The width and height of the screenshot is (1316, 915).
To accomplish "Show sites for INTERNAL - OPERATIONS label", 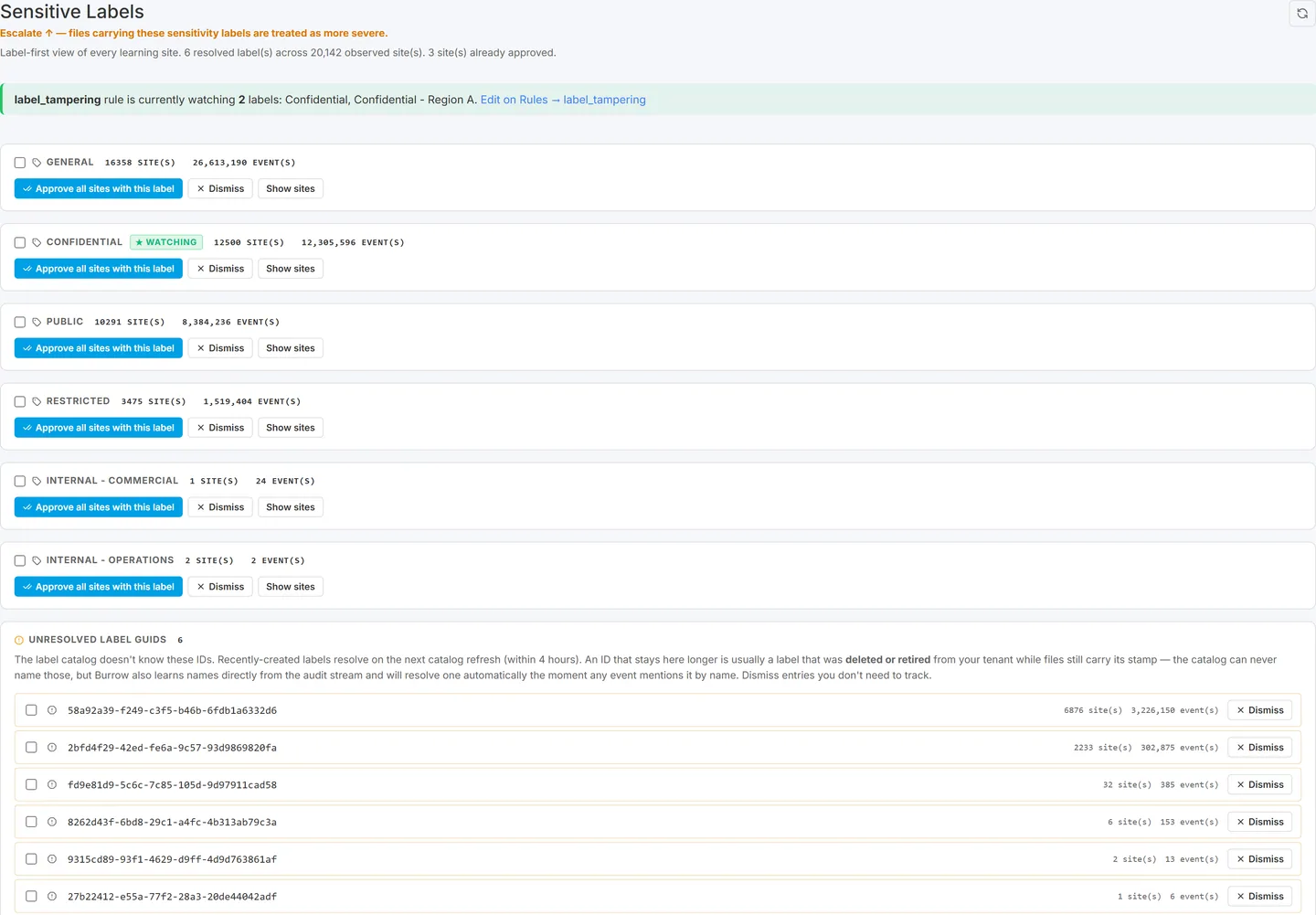I will tap(291, 587).
